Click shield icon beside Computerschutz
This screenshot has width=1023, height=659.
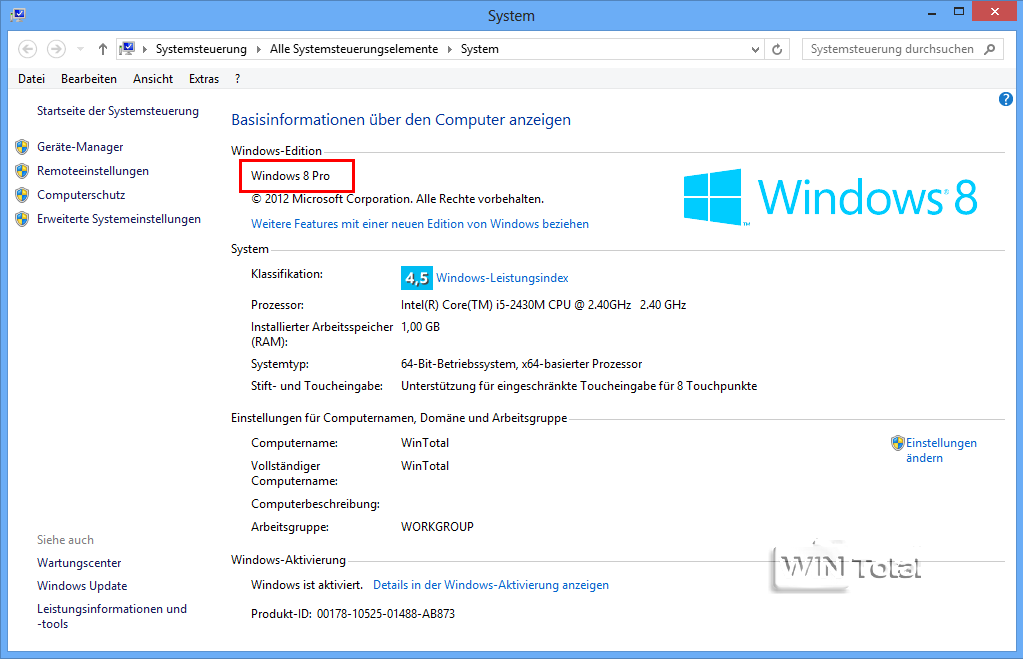(22, 195)
